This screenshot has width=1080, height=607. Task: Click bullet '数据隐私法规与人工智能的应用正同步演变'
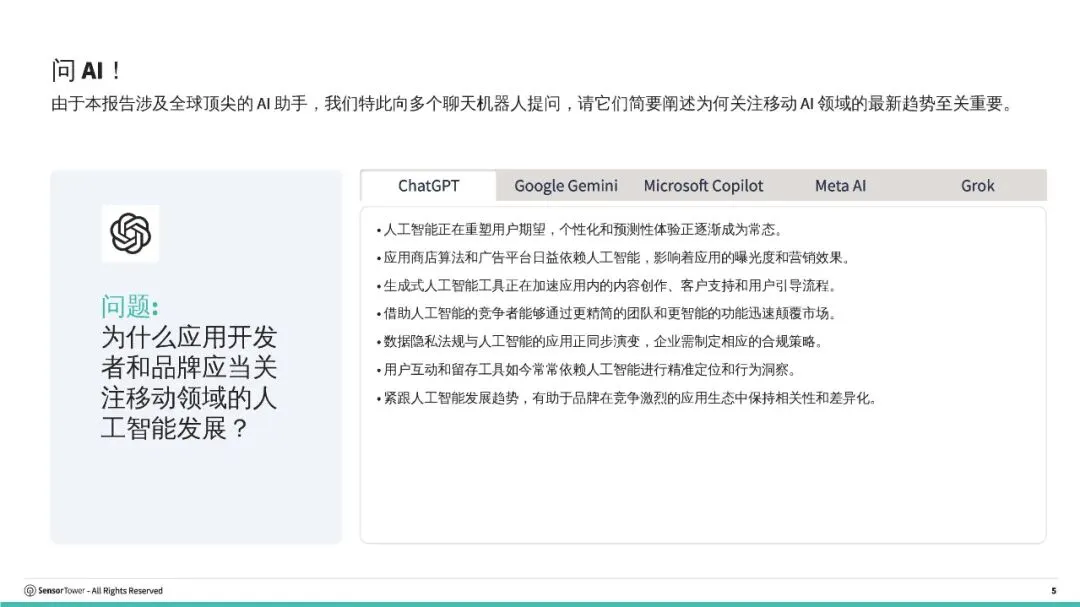tap(599, 342)
